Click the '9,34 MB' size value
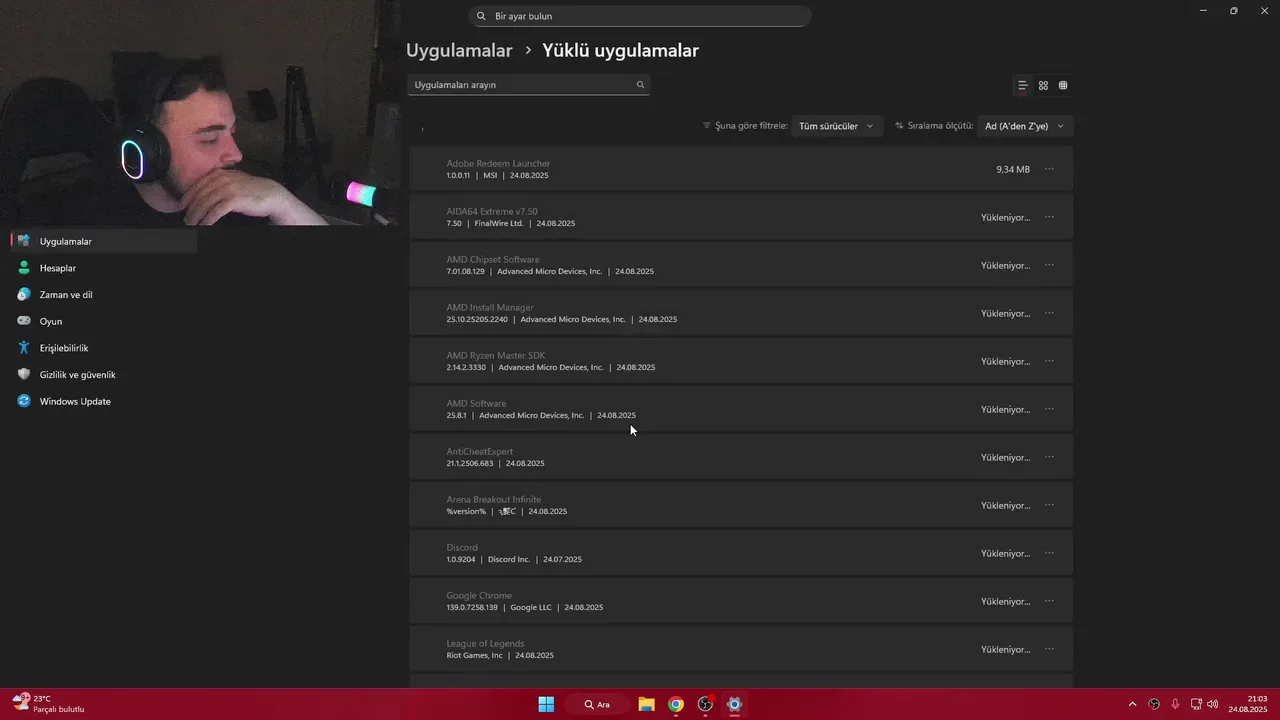This screenshot has width=1280, height=720. tap(1013, 169)
